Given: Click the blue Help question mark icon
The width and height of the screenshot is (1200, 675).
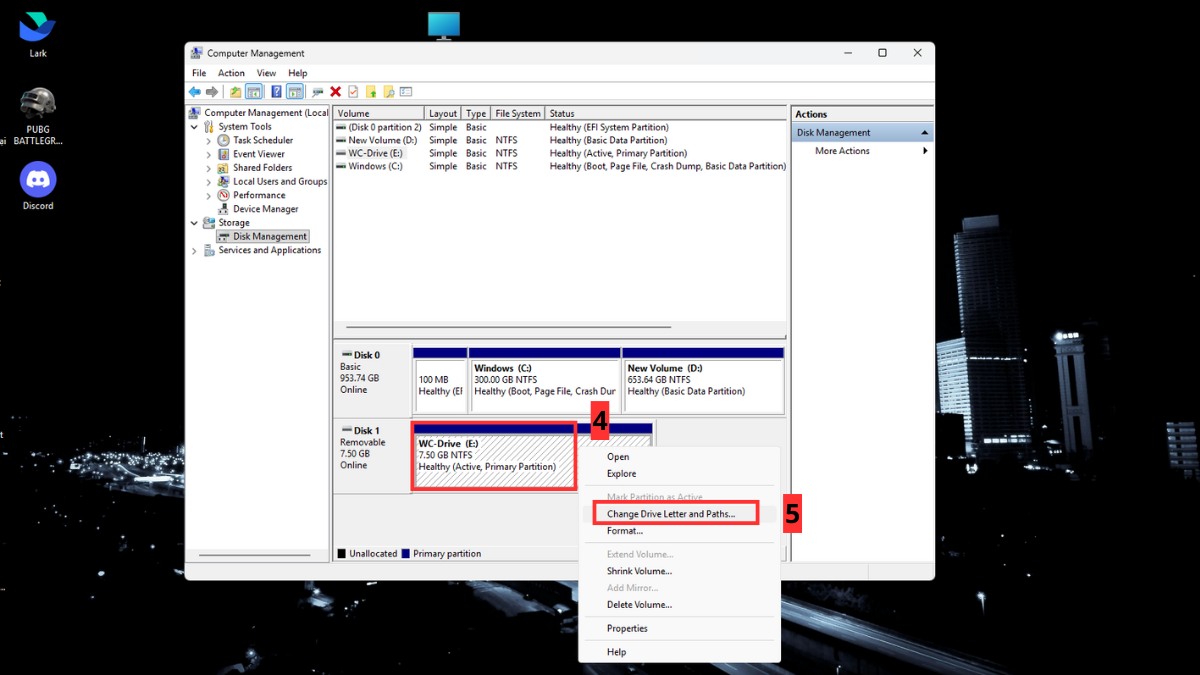Looking at the screenshot, I should point(276,92).
